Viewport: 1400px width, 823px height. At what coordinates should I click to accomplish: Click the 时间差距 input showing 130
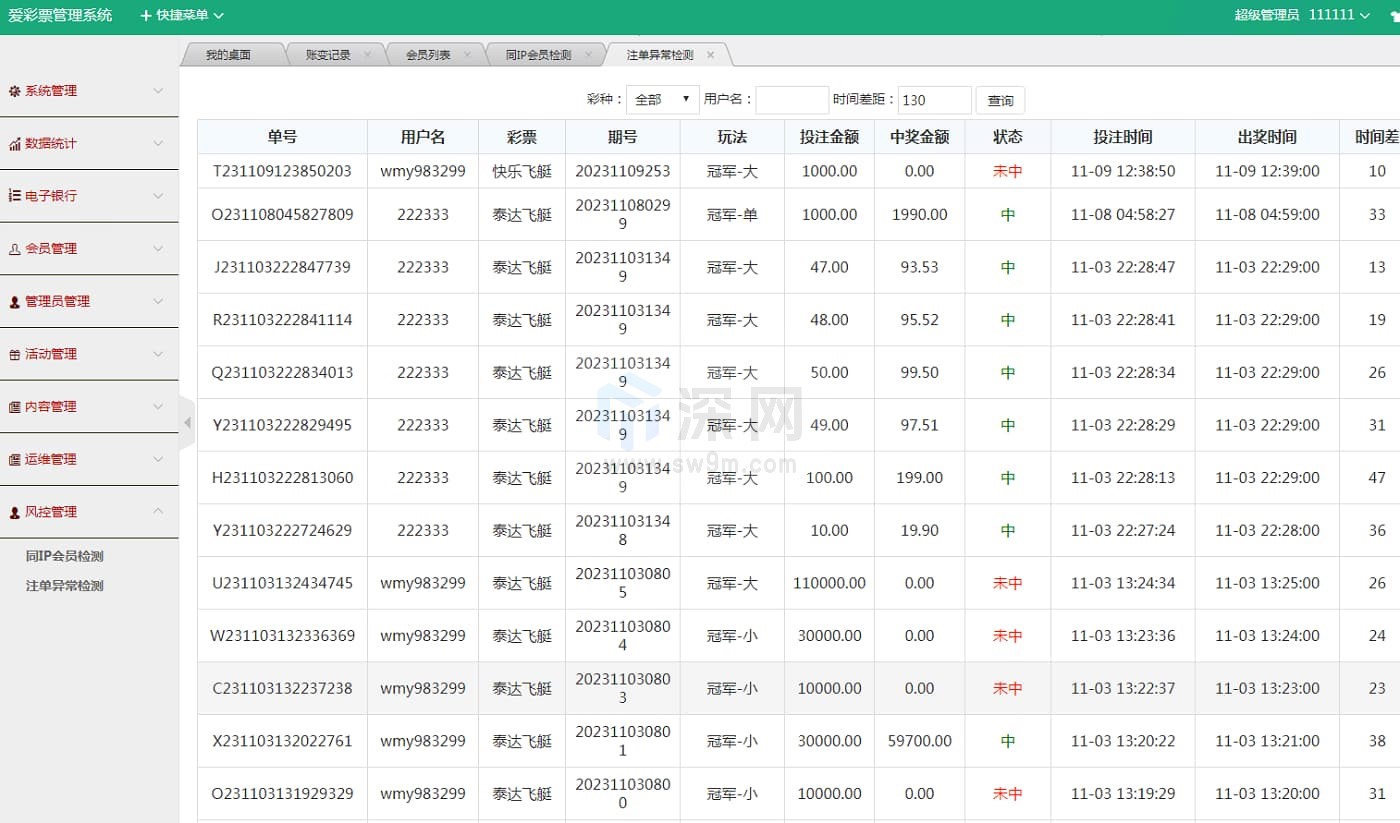point(934,100)
